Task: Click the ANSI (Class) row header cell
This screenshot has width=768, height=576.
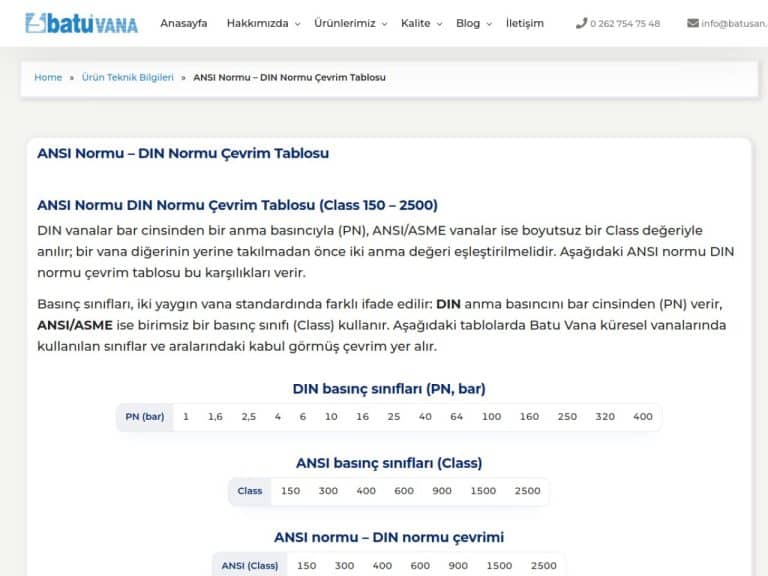Action: click(250, 565)
